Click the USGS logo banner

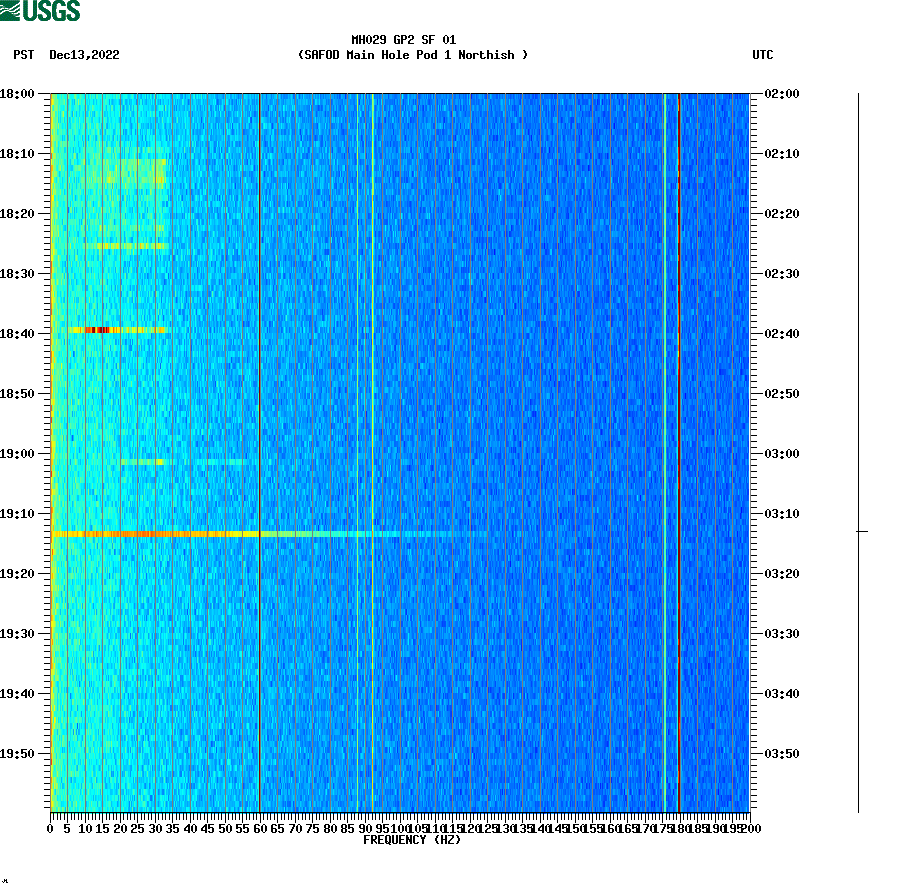(x=45, y=10)
